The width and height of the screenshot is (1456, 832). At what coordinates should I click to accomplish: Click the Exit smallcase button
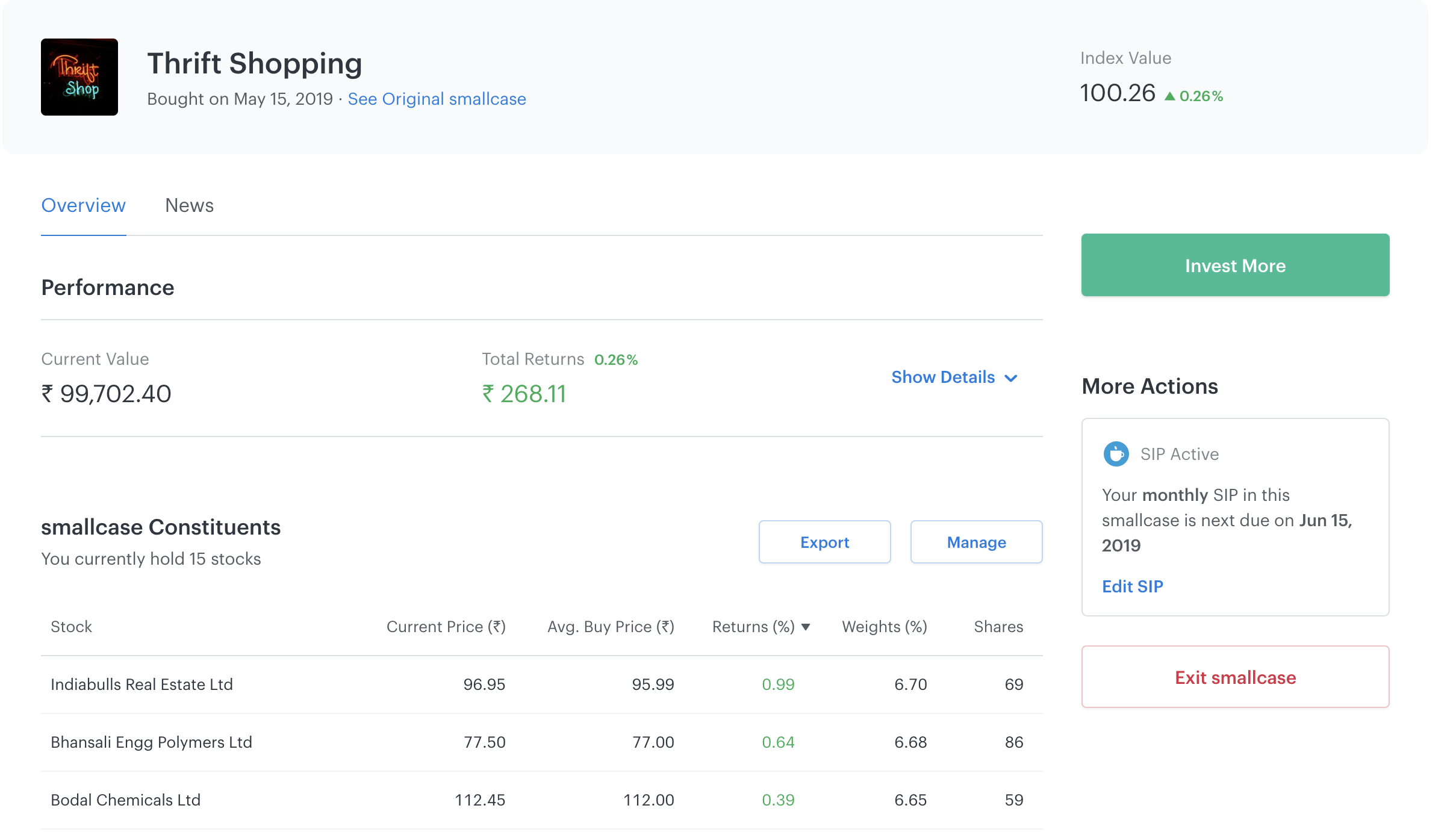1235,677
